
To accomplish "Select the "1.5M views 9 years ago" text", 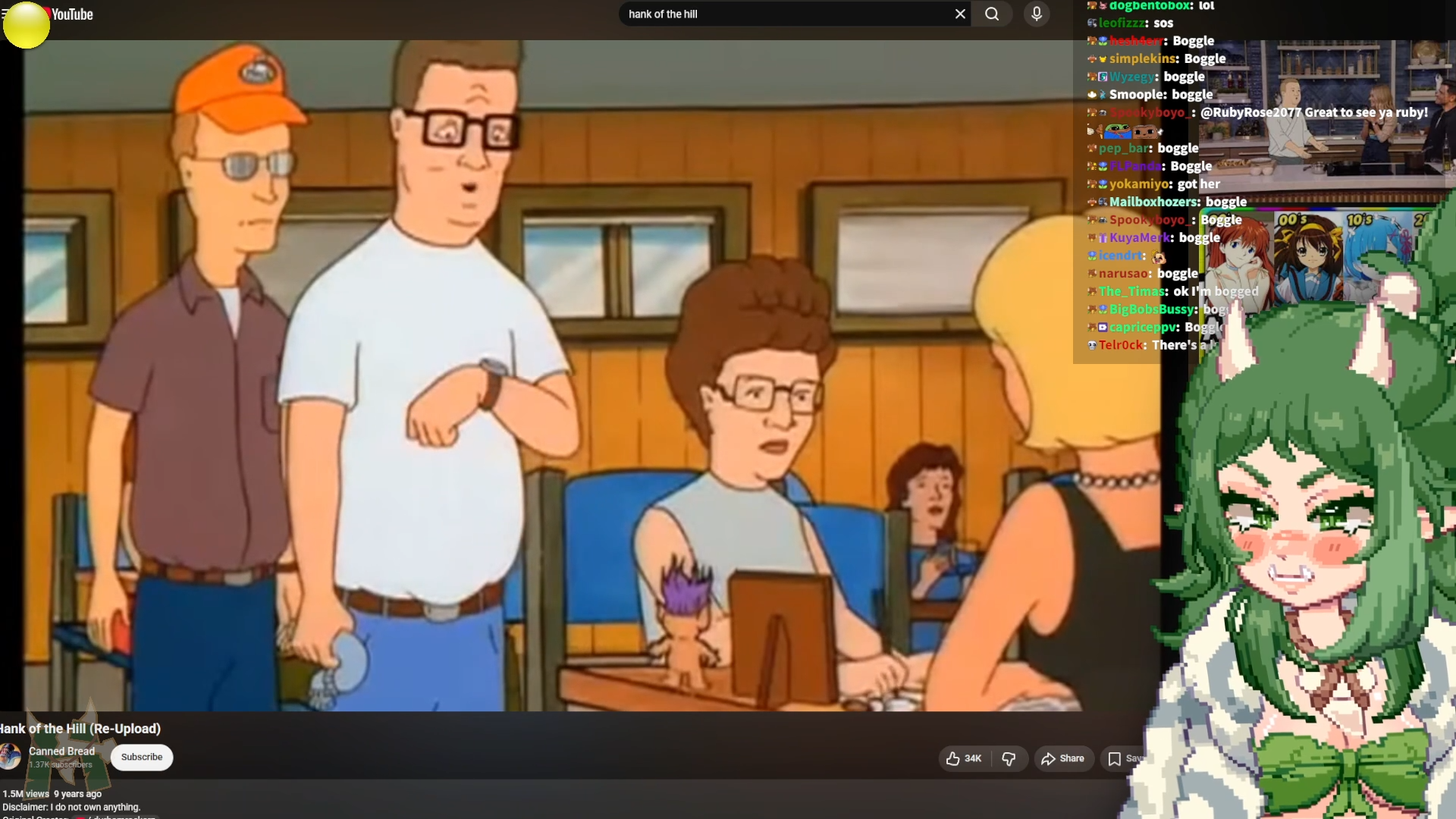I will tap(52, 794).
